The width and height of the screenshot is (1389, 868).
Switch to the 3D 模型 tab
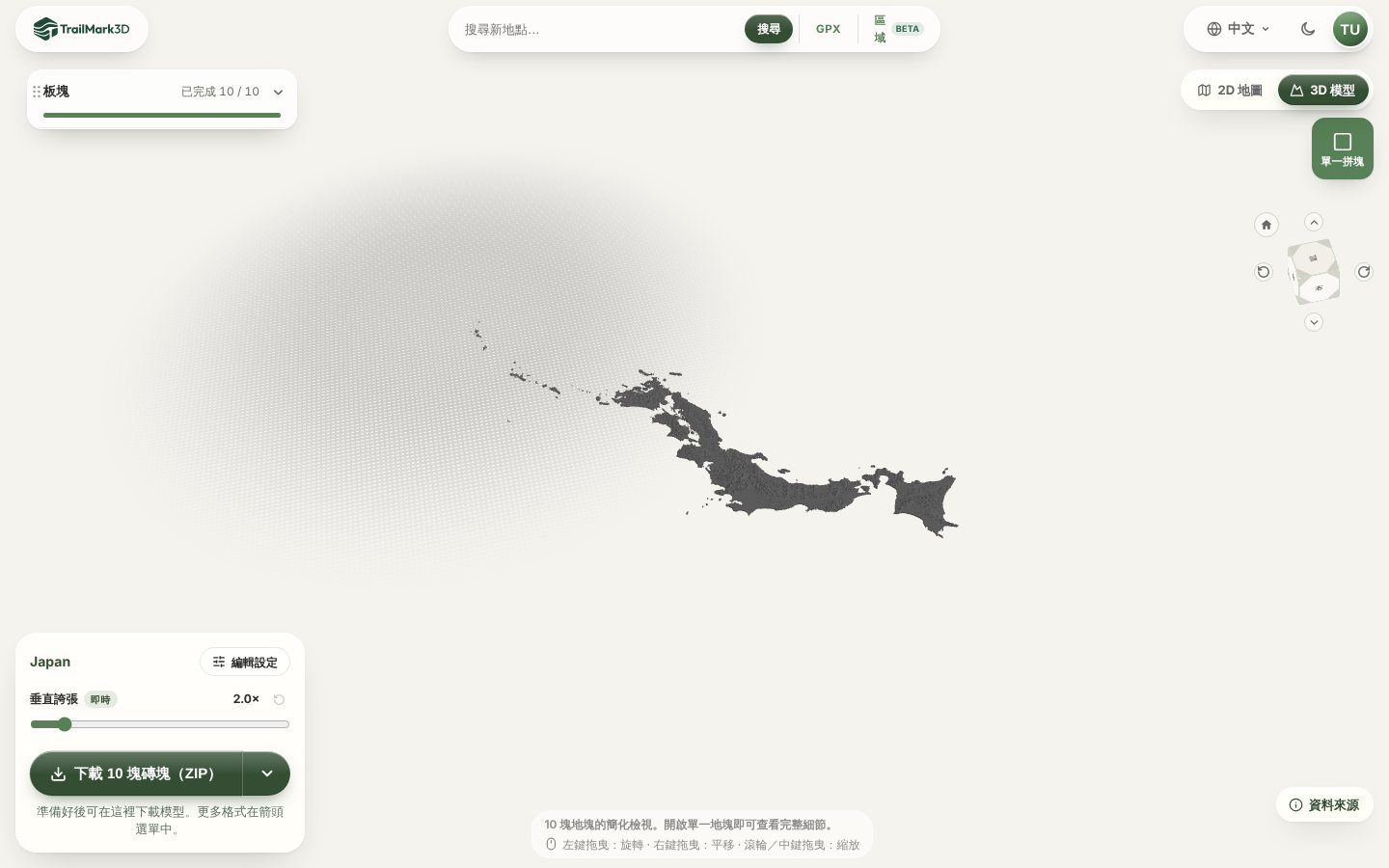[x=1323, y=90]
